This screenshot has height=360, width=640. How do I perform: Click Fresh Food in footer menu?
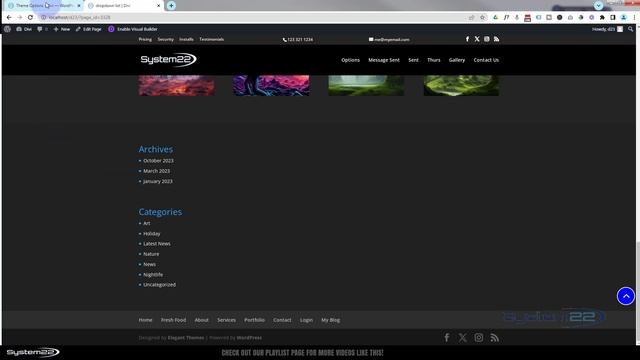(173, 320)
